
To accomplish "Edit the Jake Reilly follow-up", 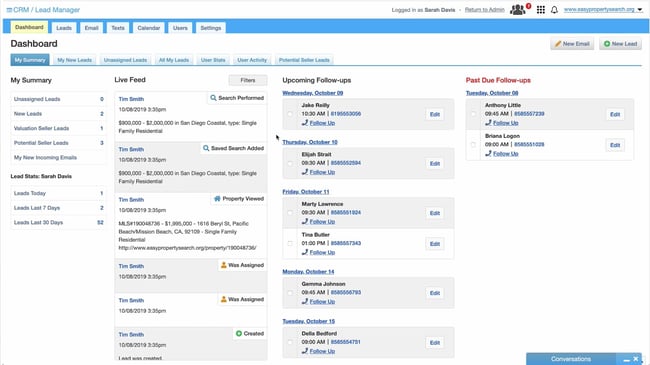I will [x=434, y=114].
